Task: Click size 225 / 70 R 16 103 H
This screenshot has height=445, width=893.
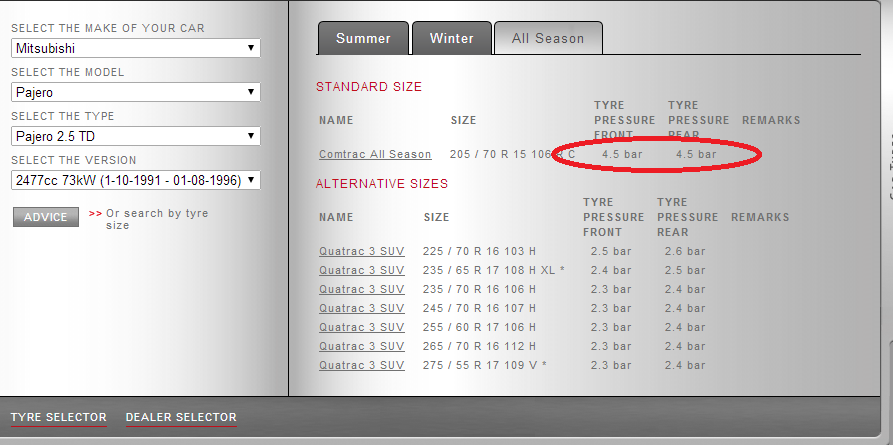Action: pos(480,251)
